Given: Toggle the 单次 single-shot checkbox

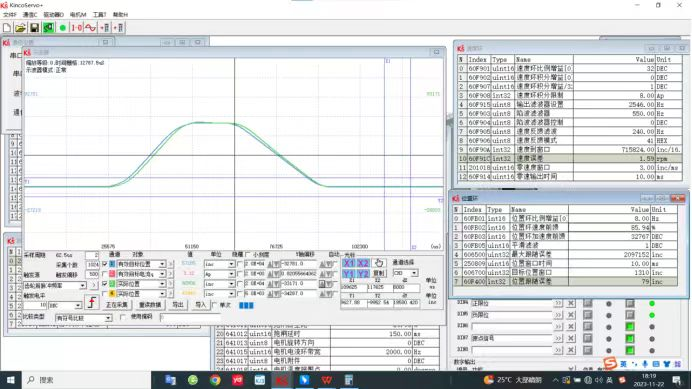Looking at the screenshot, I should point(215,305).
